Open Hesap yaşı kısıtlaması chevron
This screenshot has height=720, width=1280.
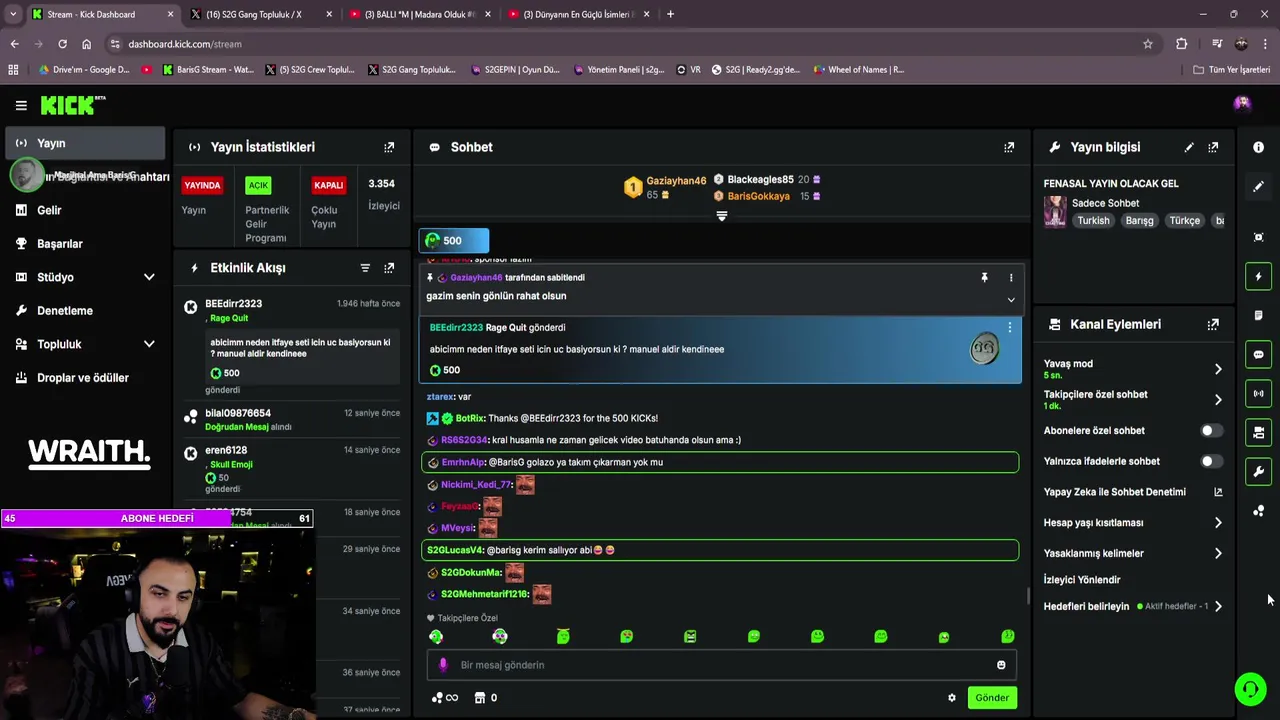click(1218, 522)
